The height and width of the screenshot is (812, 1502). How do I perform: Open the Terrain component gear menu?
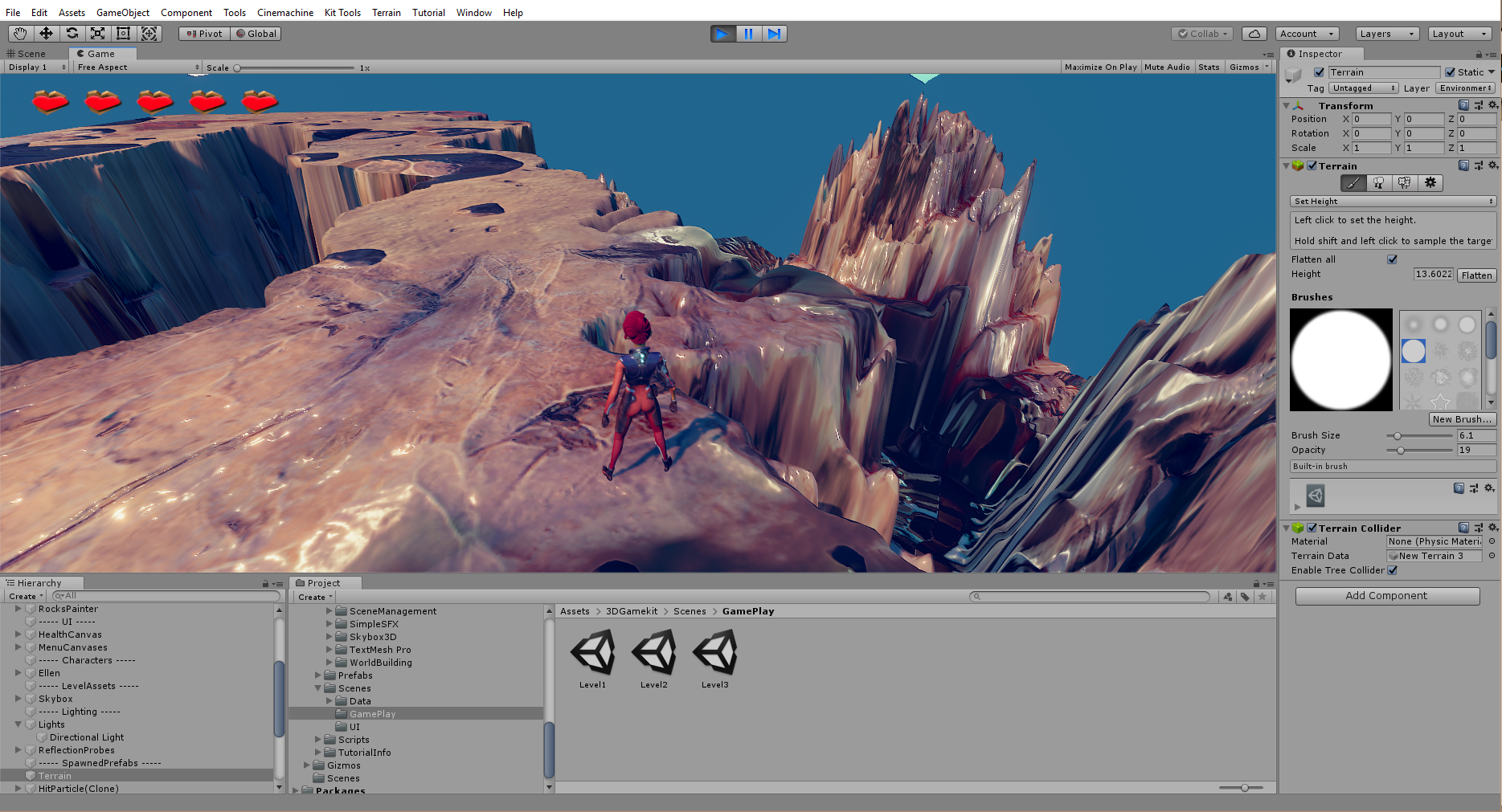coord(1493,165)
